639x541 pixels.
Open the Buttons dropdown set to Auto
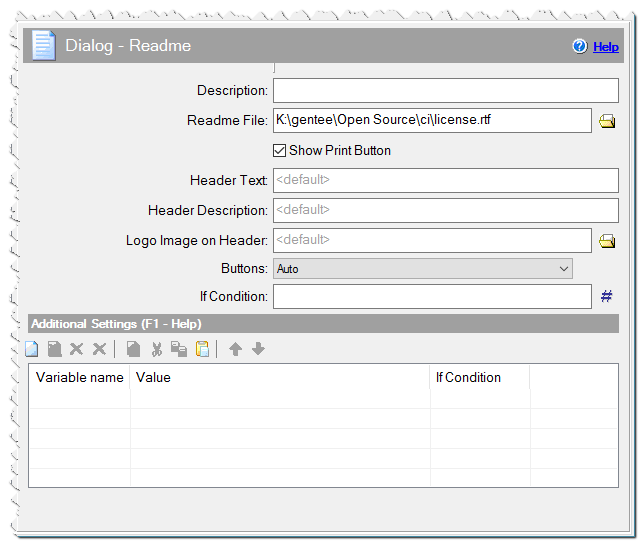[x=423, y=269]
